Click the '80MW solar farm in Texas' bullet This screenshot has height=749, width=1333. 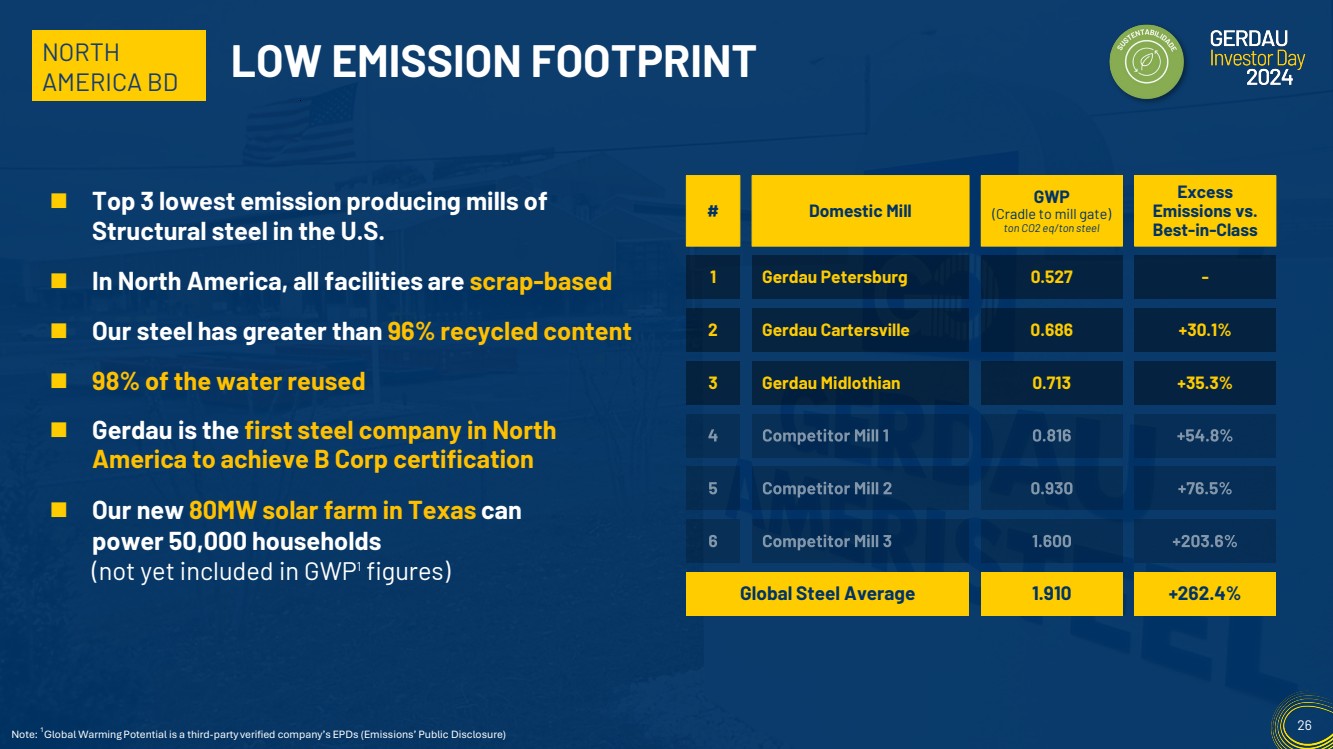[x=306, y=525]
